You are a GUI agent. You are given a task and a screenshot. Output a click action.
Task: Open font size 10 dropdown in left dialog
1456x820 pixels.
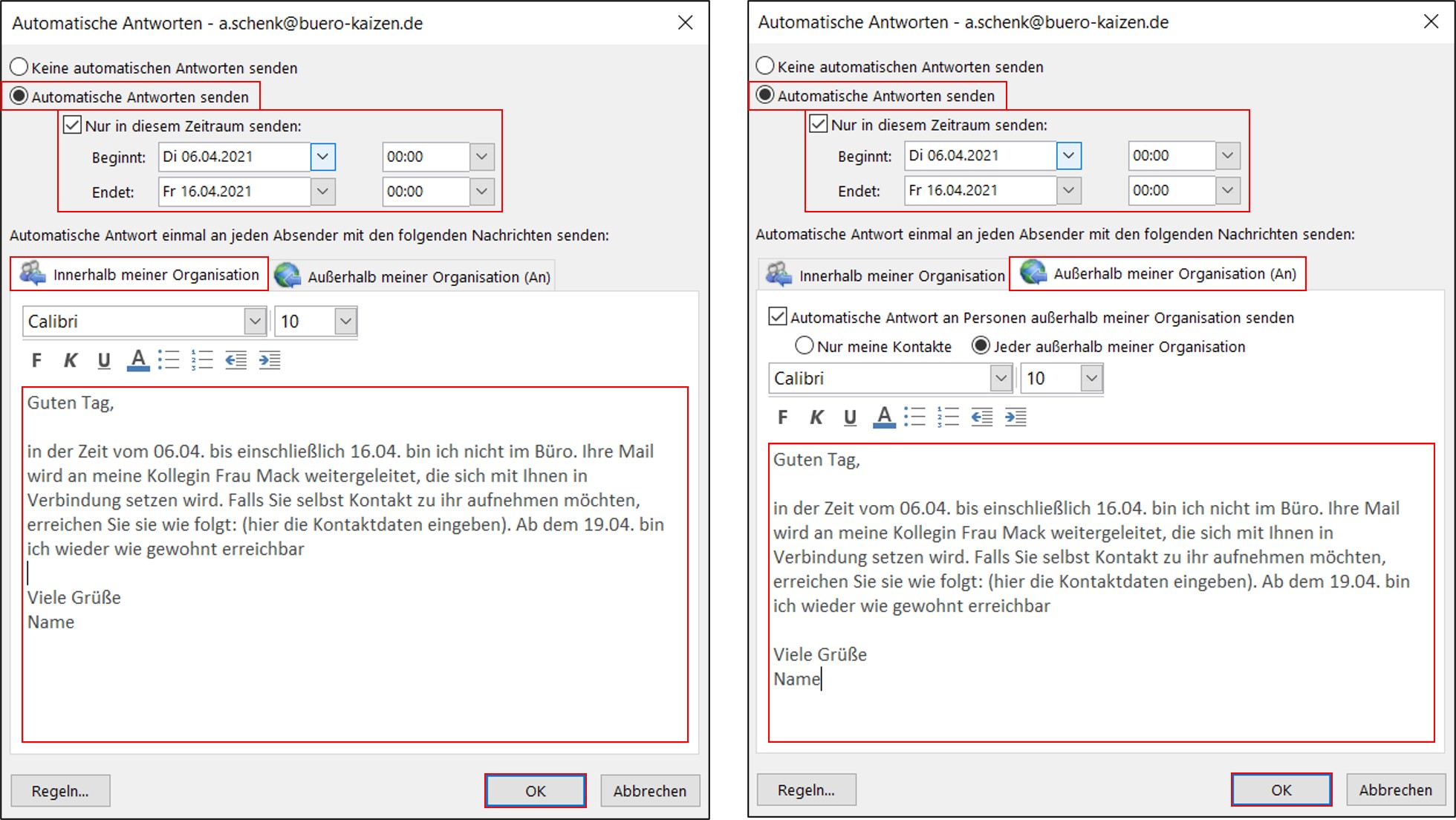(x=345, y=322)
